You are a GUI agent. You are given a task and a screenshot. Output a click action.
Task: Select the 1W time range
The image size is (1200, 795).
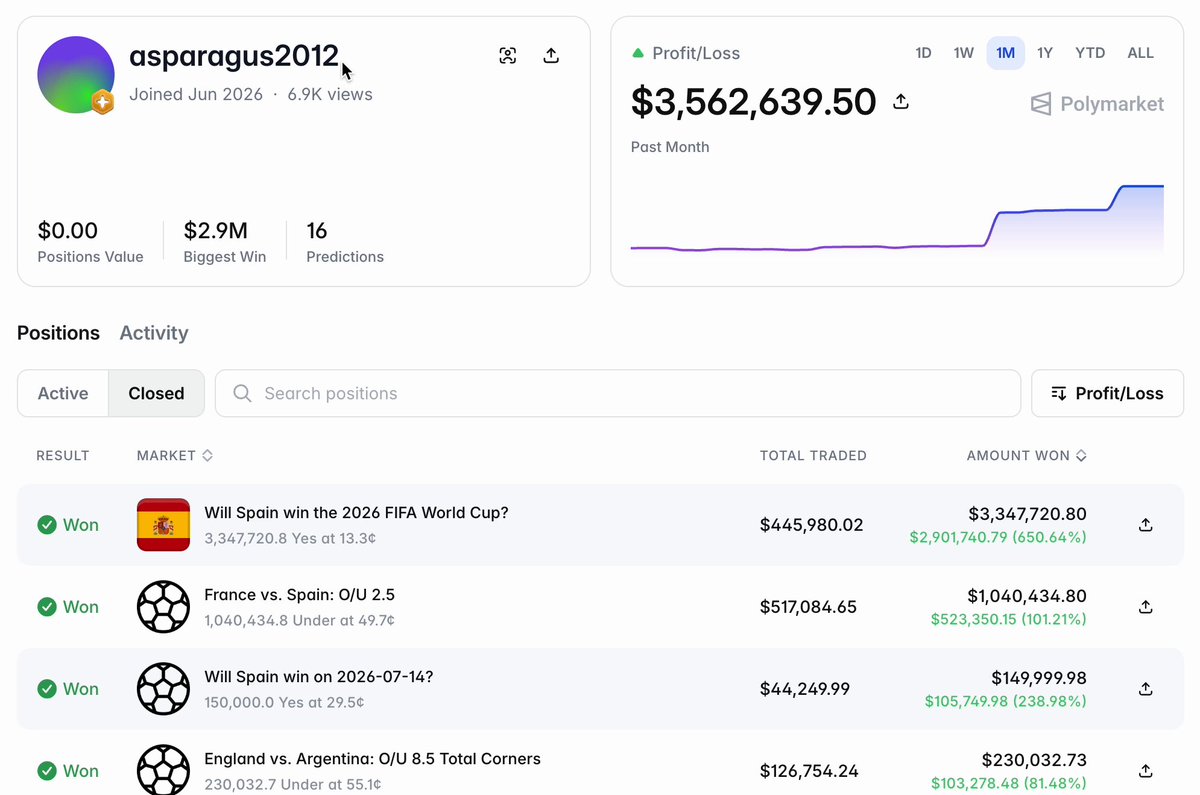coord(963,53)
